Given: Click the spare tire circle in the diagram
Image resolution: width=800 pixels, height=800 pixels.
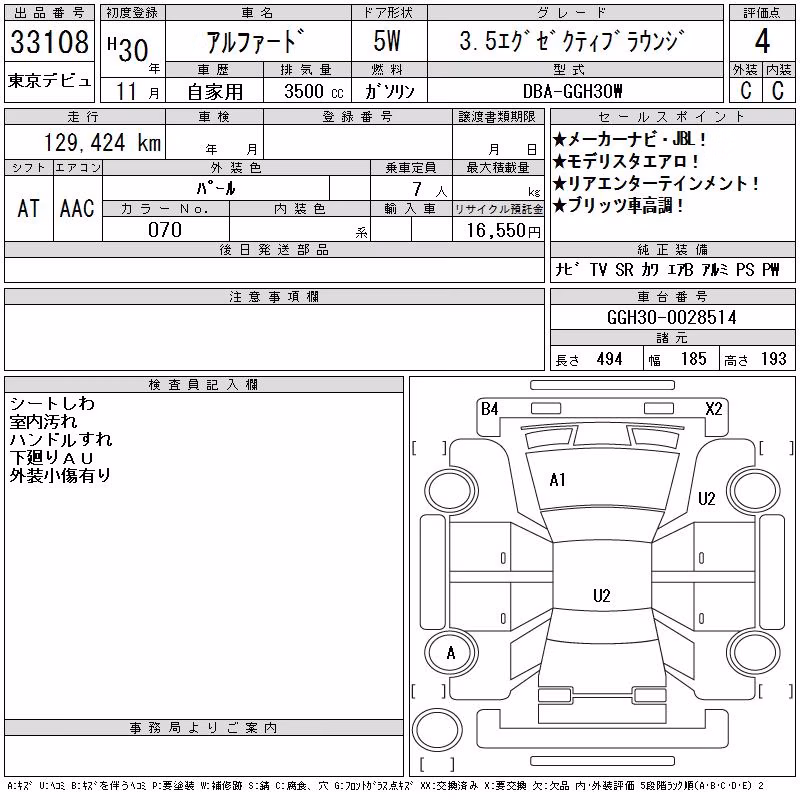Looking at the screenshot, I should (x=437, y=729).
